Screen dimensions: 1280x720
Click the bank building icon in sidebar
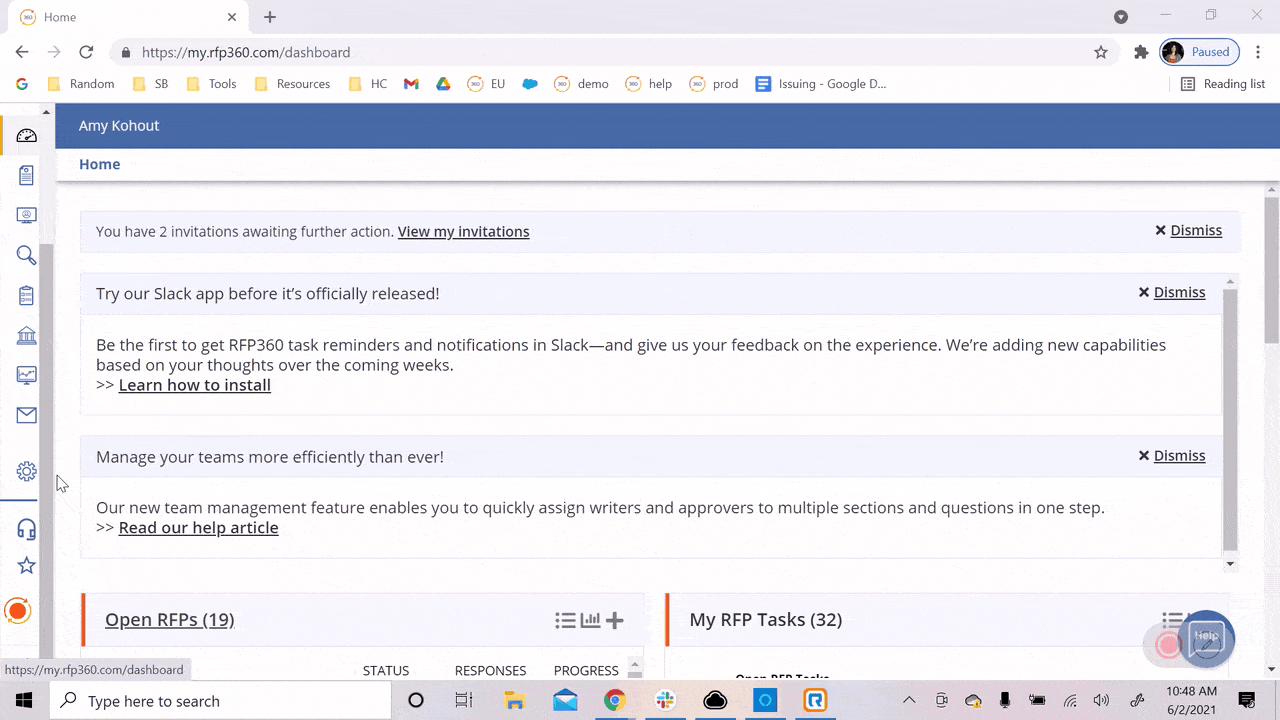[27, 335]
